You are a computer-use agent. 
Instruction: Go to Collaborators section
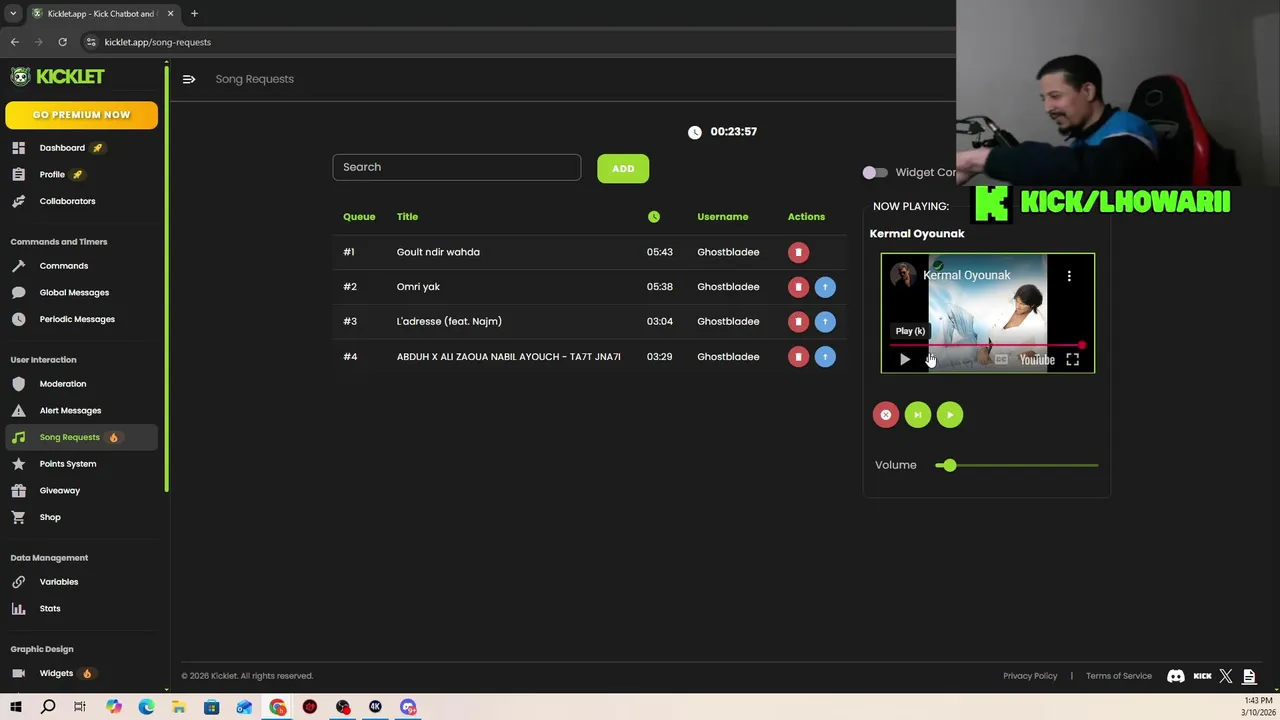67,201
